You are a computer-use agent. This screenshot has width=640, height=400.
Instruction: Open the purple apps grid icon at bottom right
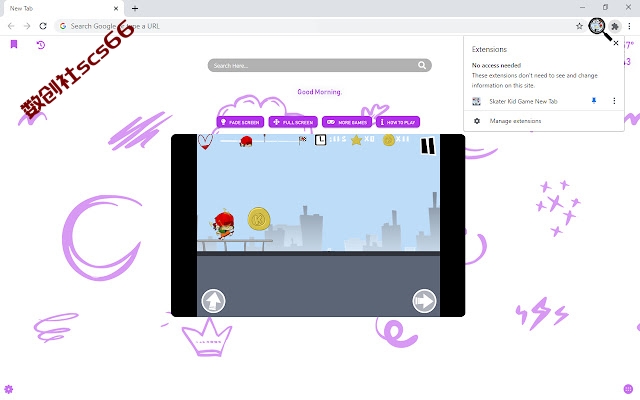629,389
